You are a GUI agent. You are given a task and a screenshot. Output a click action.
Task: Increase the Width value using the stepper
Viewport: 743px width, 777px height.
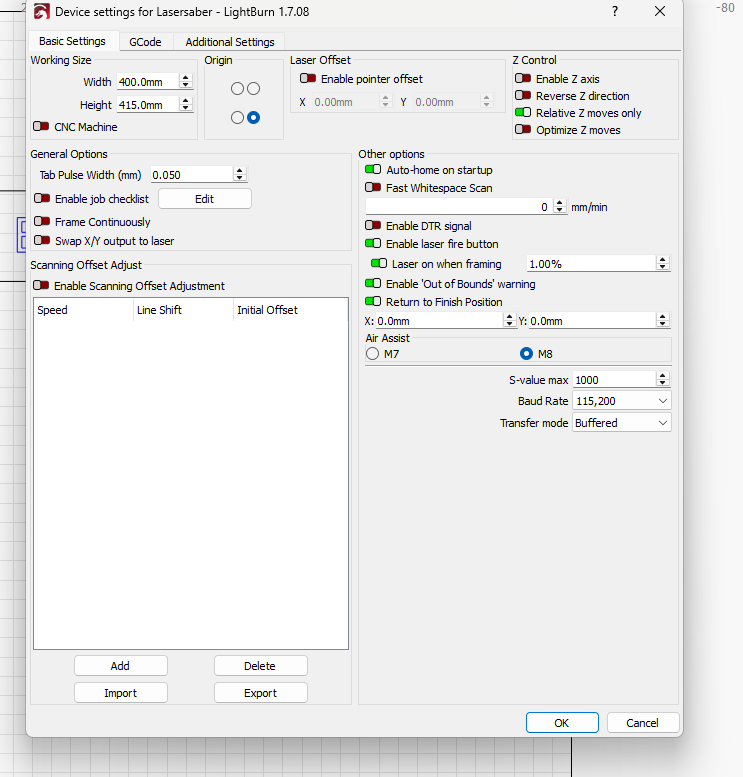(x=186, y=78)
